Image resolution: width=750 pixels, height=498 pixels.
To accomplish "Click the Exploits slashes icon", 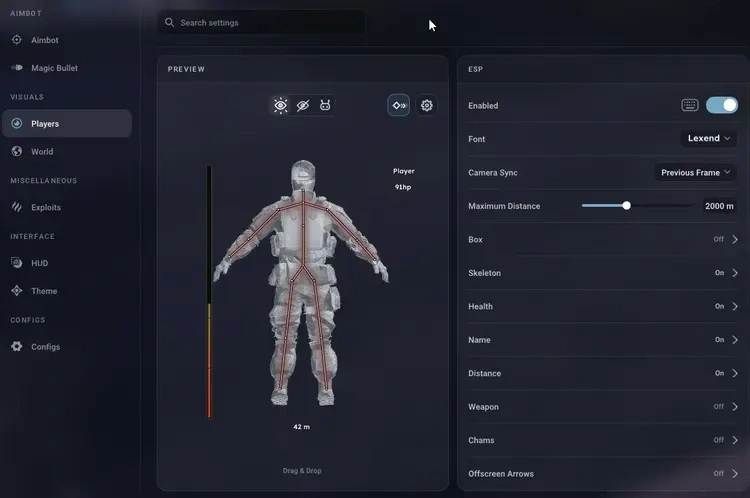I will (x=17, y=207).
